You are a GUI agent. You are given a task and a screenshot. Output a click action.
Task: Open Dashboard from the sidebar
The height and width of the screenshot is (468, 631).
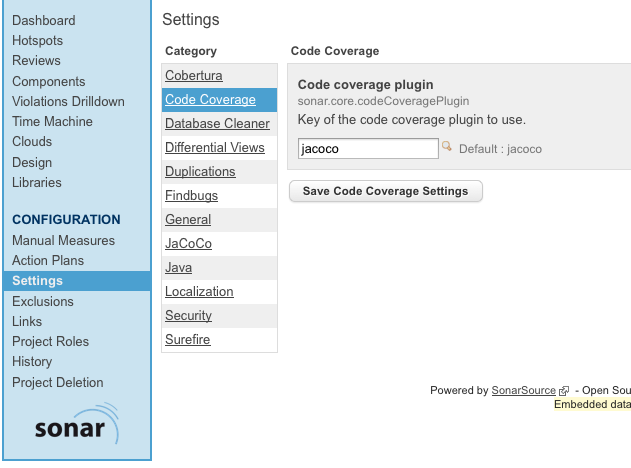43,21
